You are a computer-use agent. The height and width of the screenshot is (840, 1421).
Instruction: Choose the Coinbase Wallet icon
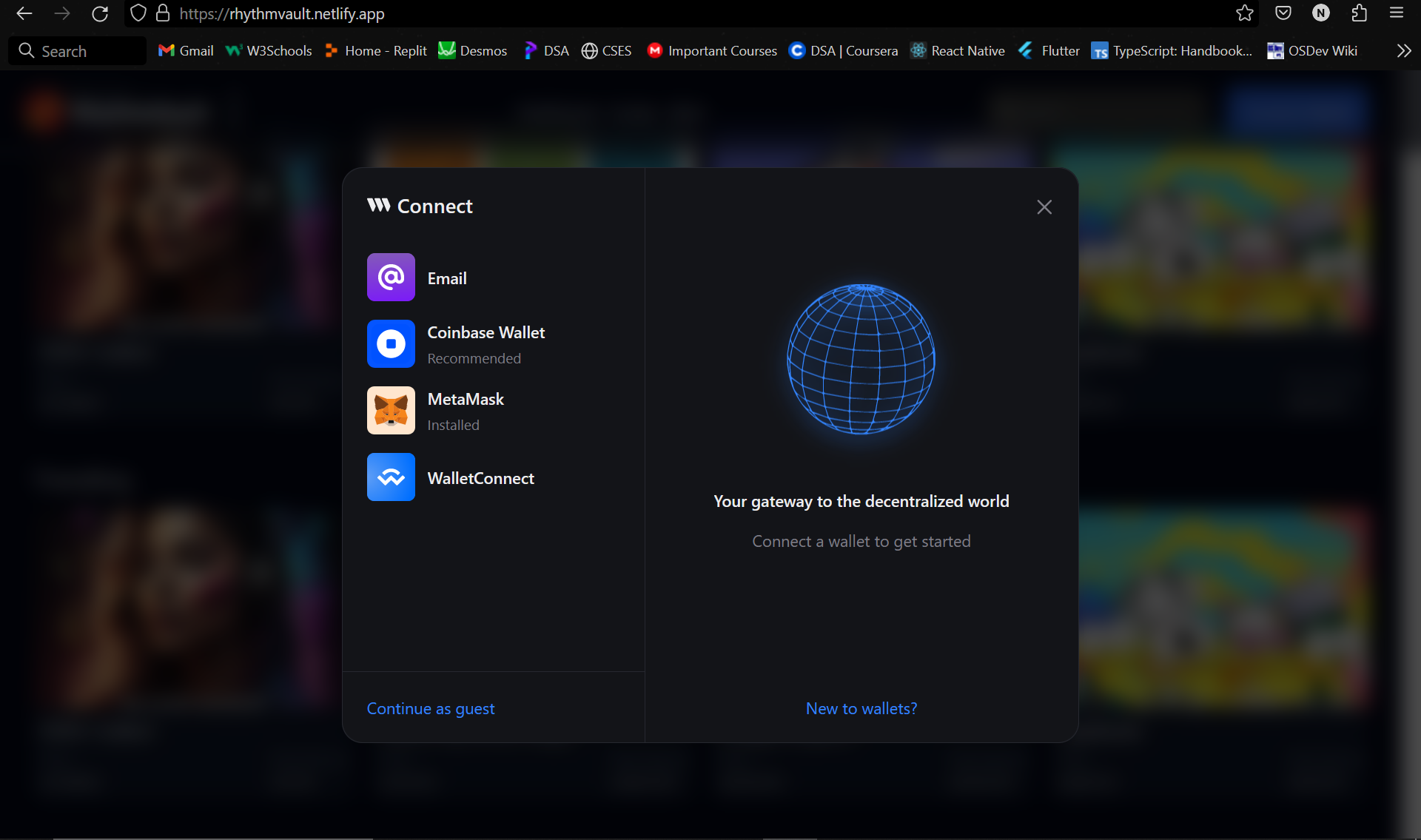(x=391, y=344)
